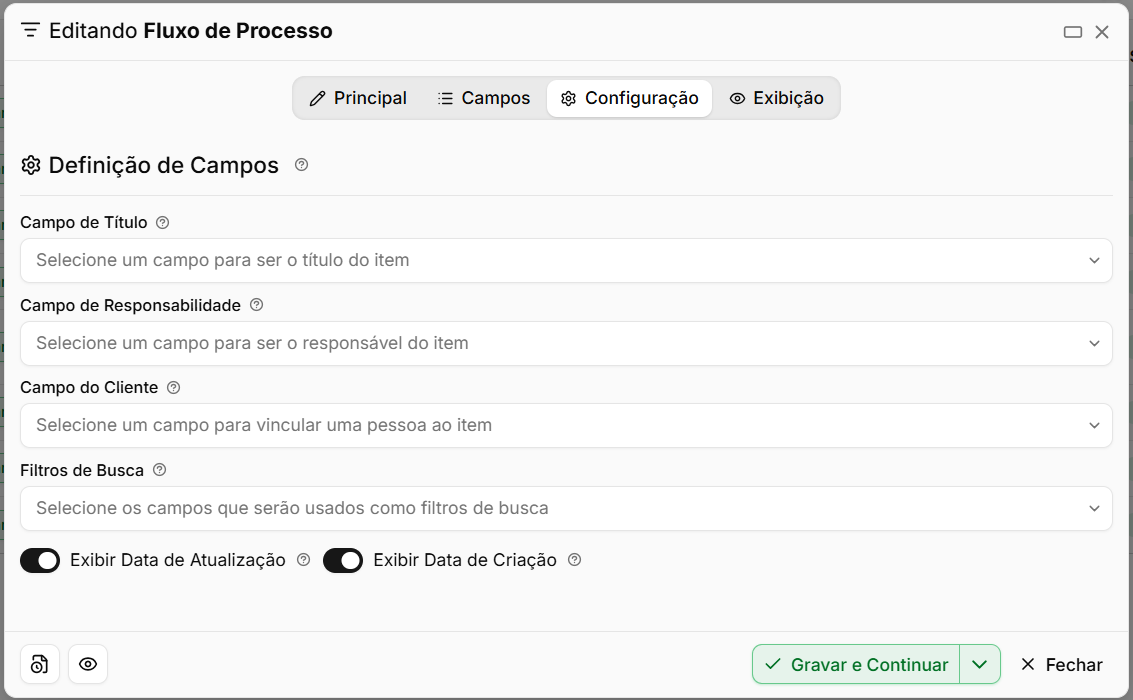Click help icon next to Campo de Título

163,222
